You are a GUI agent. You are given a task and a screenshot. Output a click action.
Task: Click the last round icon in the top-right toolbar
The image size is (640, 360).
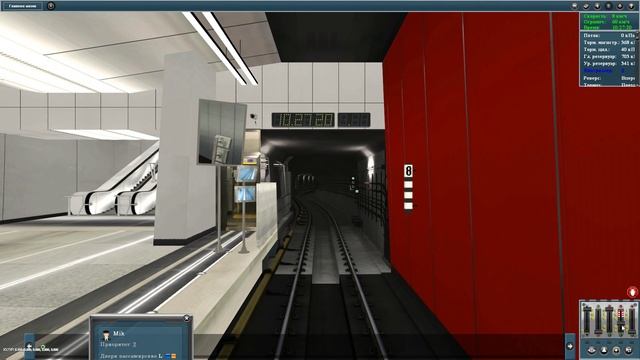pos(631,6)
